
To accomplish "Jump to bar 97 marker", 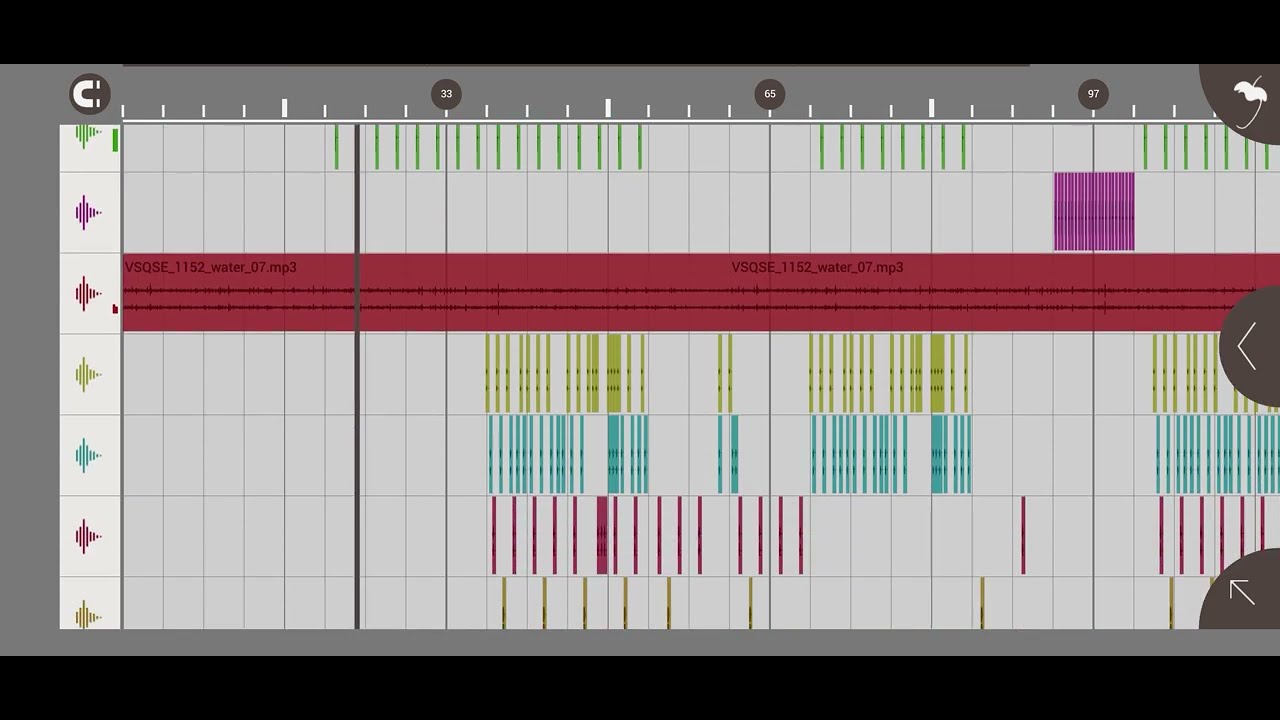I will tap(1093, 94).
